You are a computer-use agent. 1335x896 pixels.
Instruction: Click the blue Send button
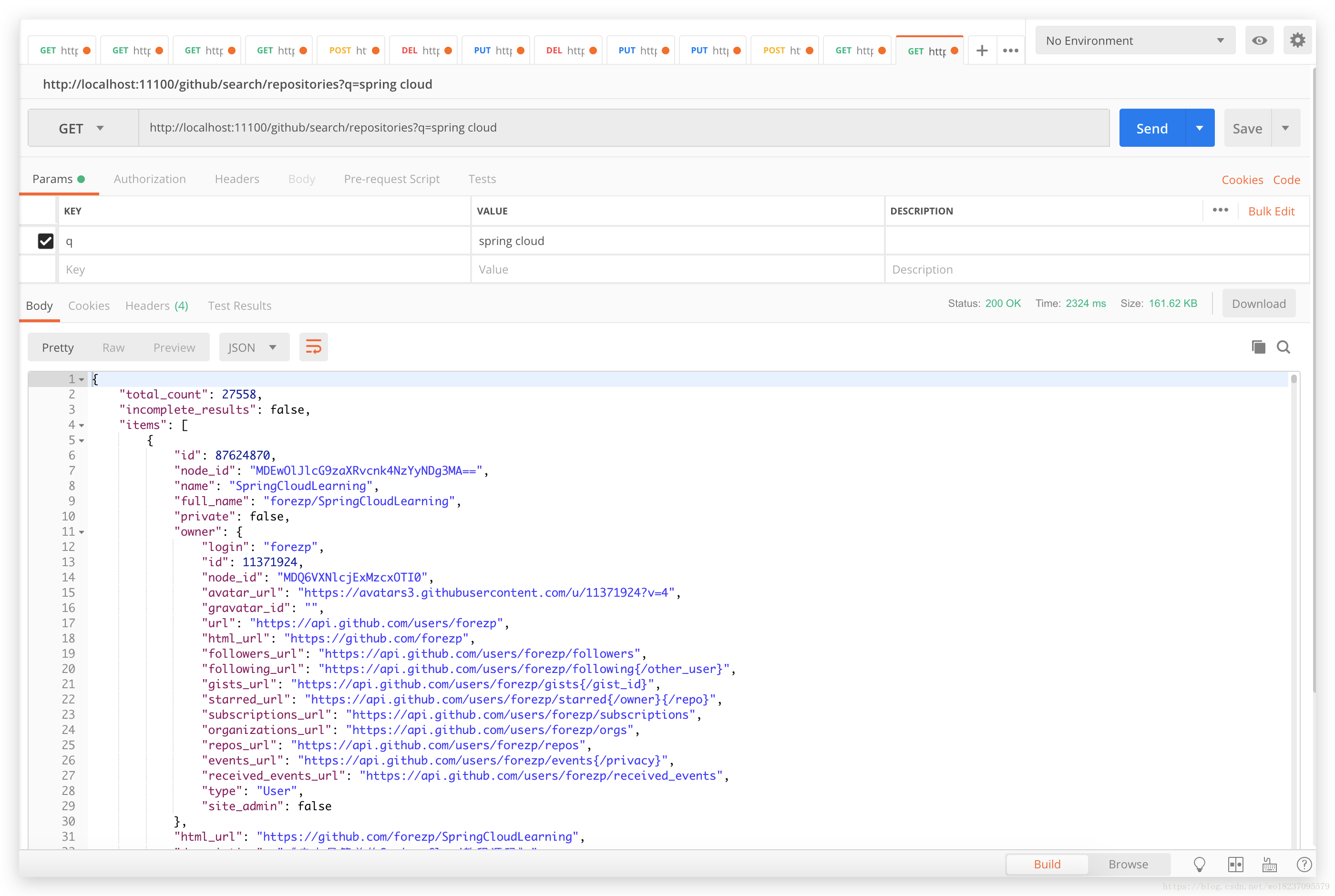coord(1151,128)
